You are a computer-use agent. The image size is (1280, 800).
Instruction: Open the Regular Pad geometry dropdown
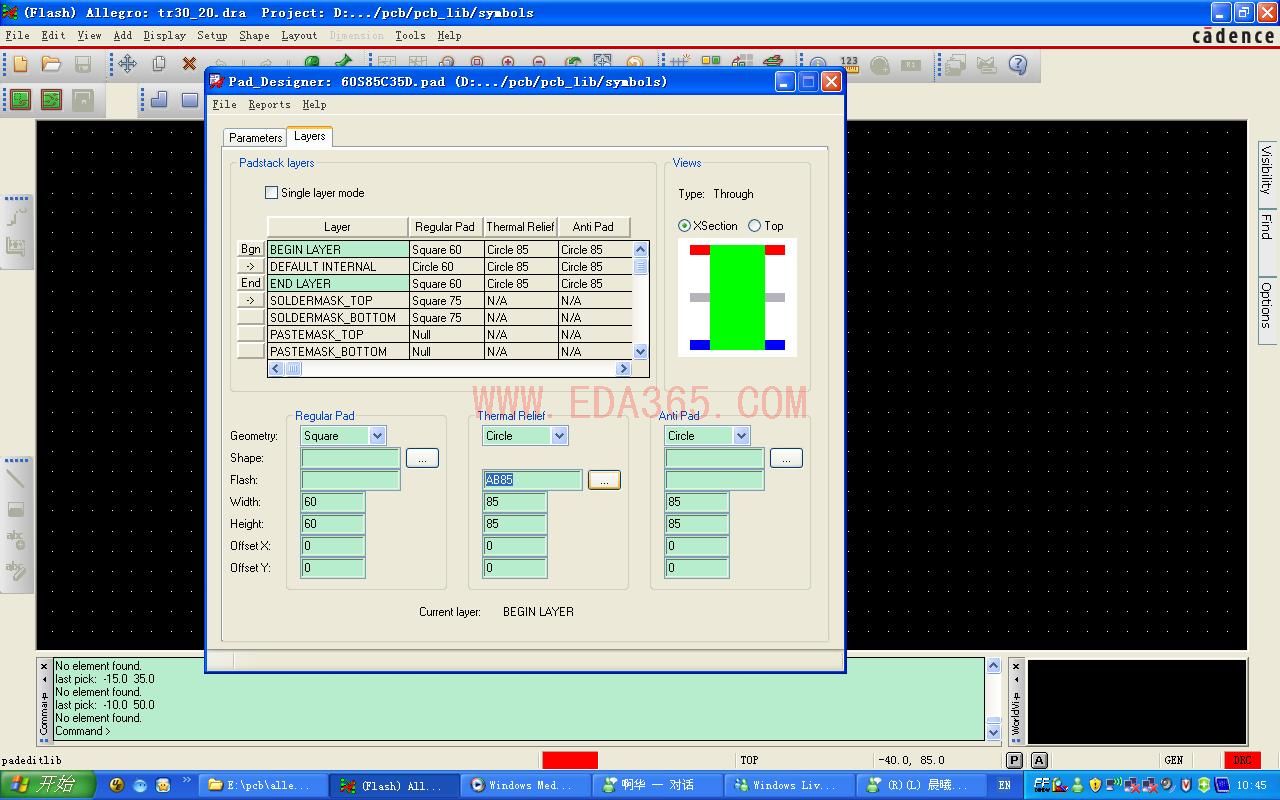[377, 436]
